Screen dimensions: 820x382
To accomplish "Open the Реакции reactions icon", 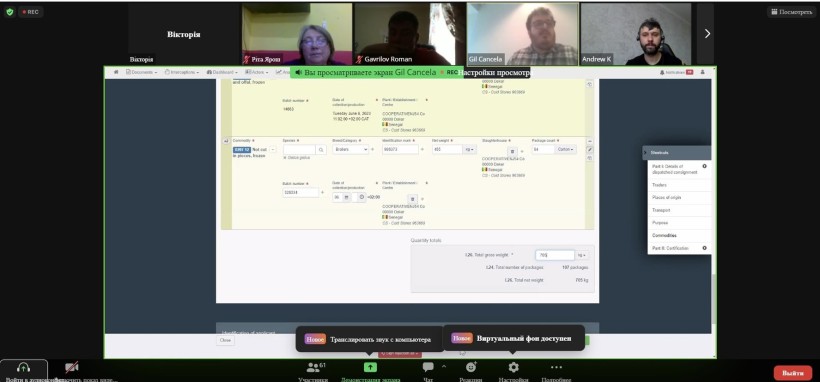I will 471,367.
